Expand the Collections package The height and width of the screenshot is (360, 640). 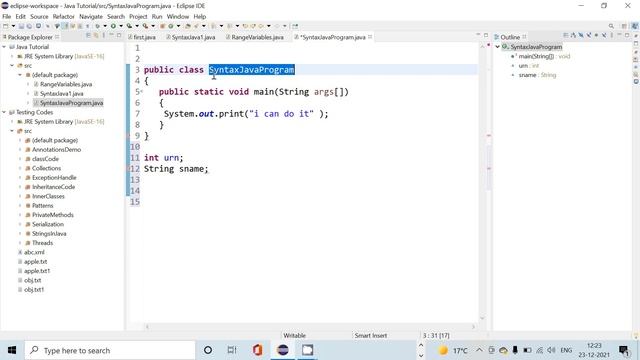(x=20, y=168)
